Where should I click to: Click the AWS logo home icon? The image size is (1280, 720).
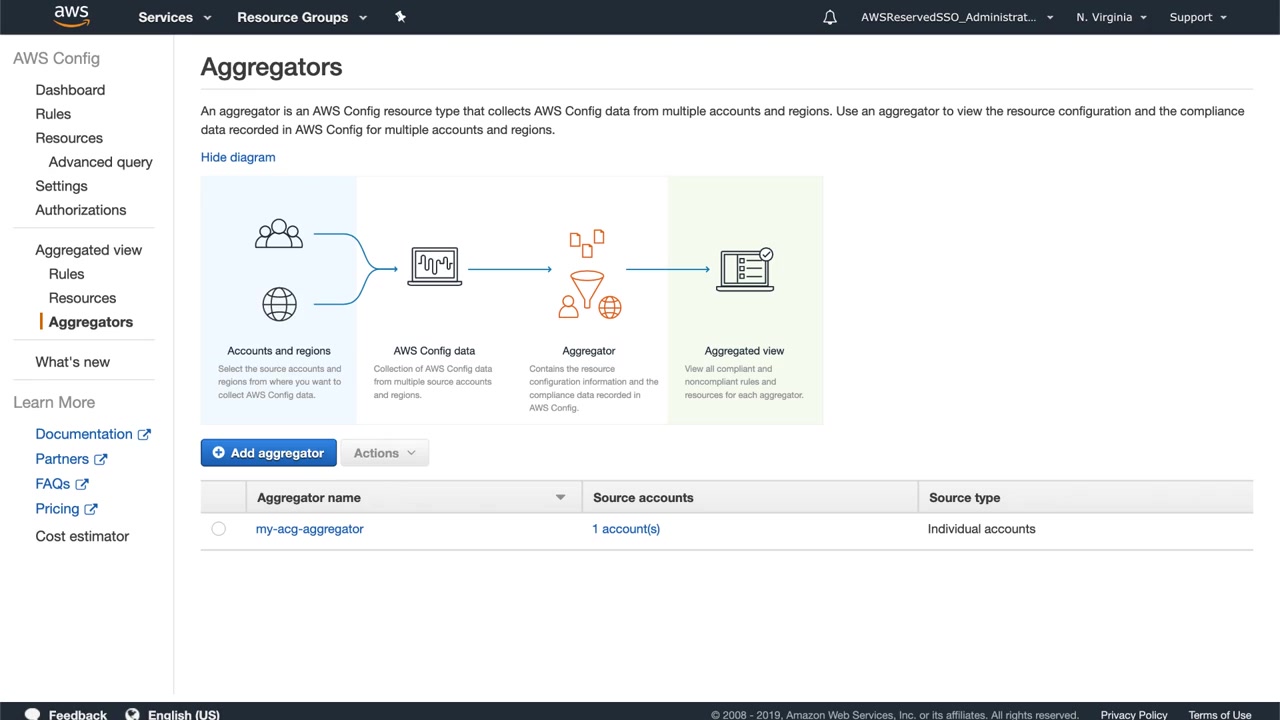(71, 16)
